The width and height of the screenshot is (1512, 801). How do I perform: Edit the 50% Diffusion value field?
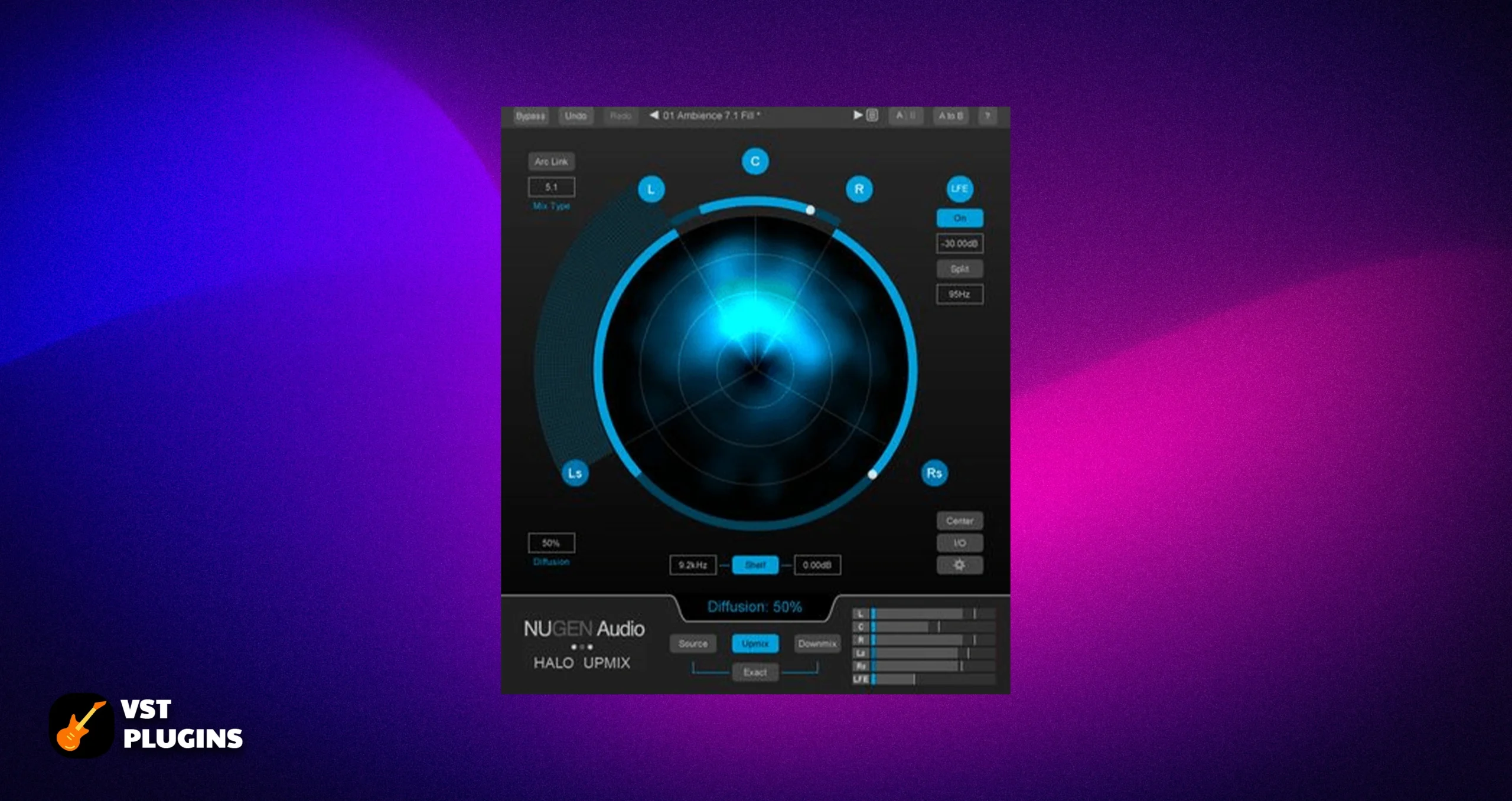click(x=551, y=542)
